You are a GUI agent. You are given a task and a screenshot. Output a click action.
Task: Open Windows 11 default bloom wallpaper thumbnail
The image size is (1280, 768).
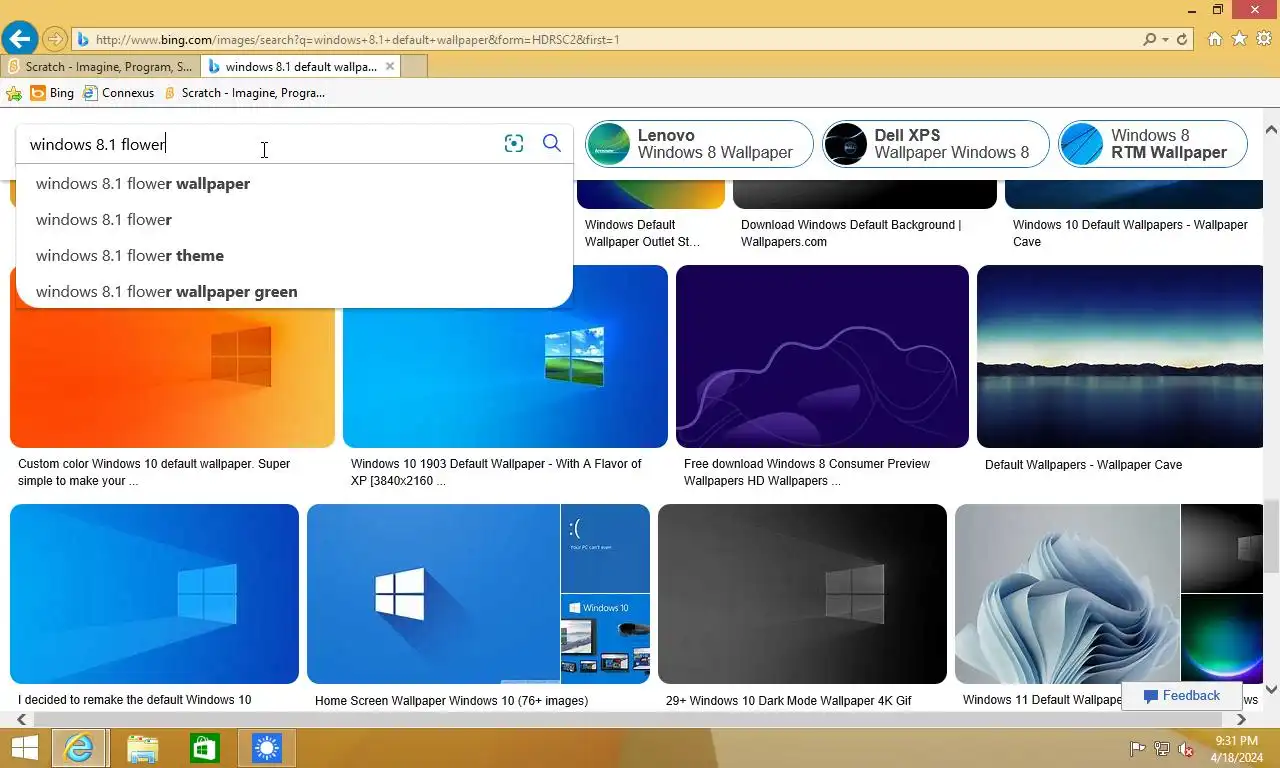click(x=1067, y=594)
